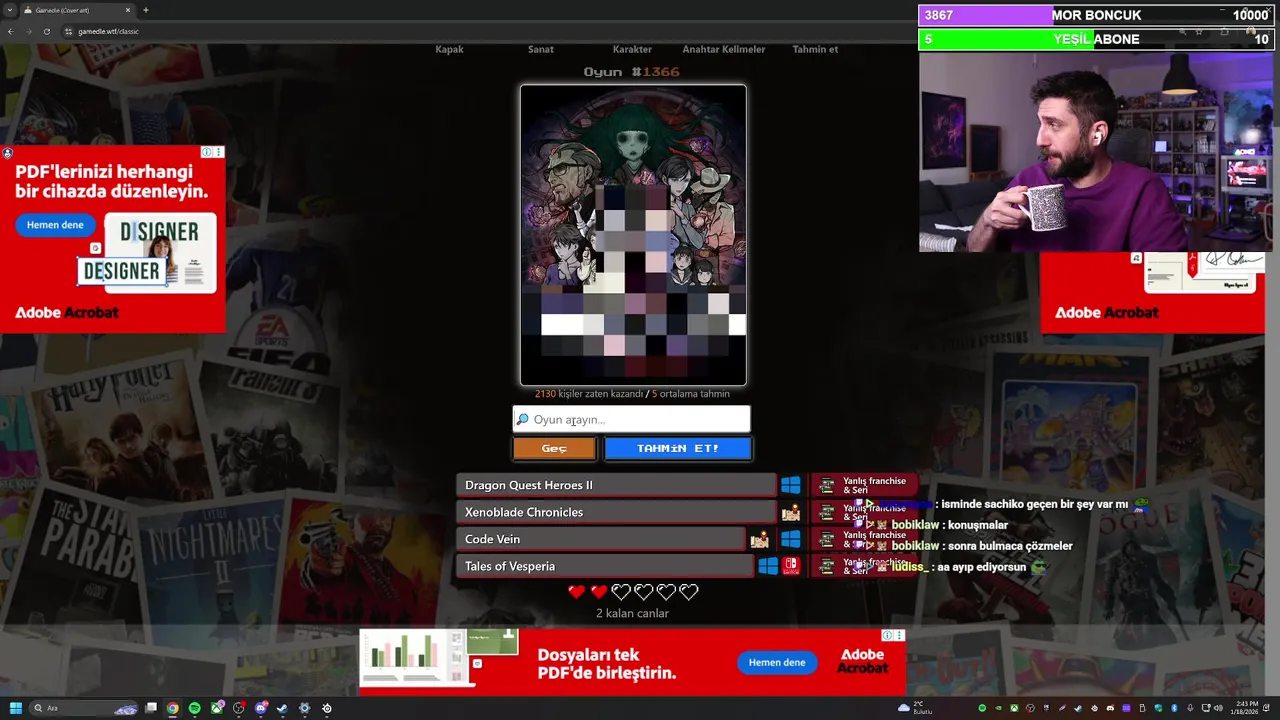Viewport: 1280px width, 720px height.
Task: Click the Windows icon beside Tales of Vesperia
Action: click(x=768, y=566)
